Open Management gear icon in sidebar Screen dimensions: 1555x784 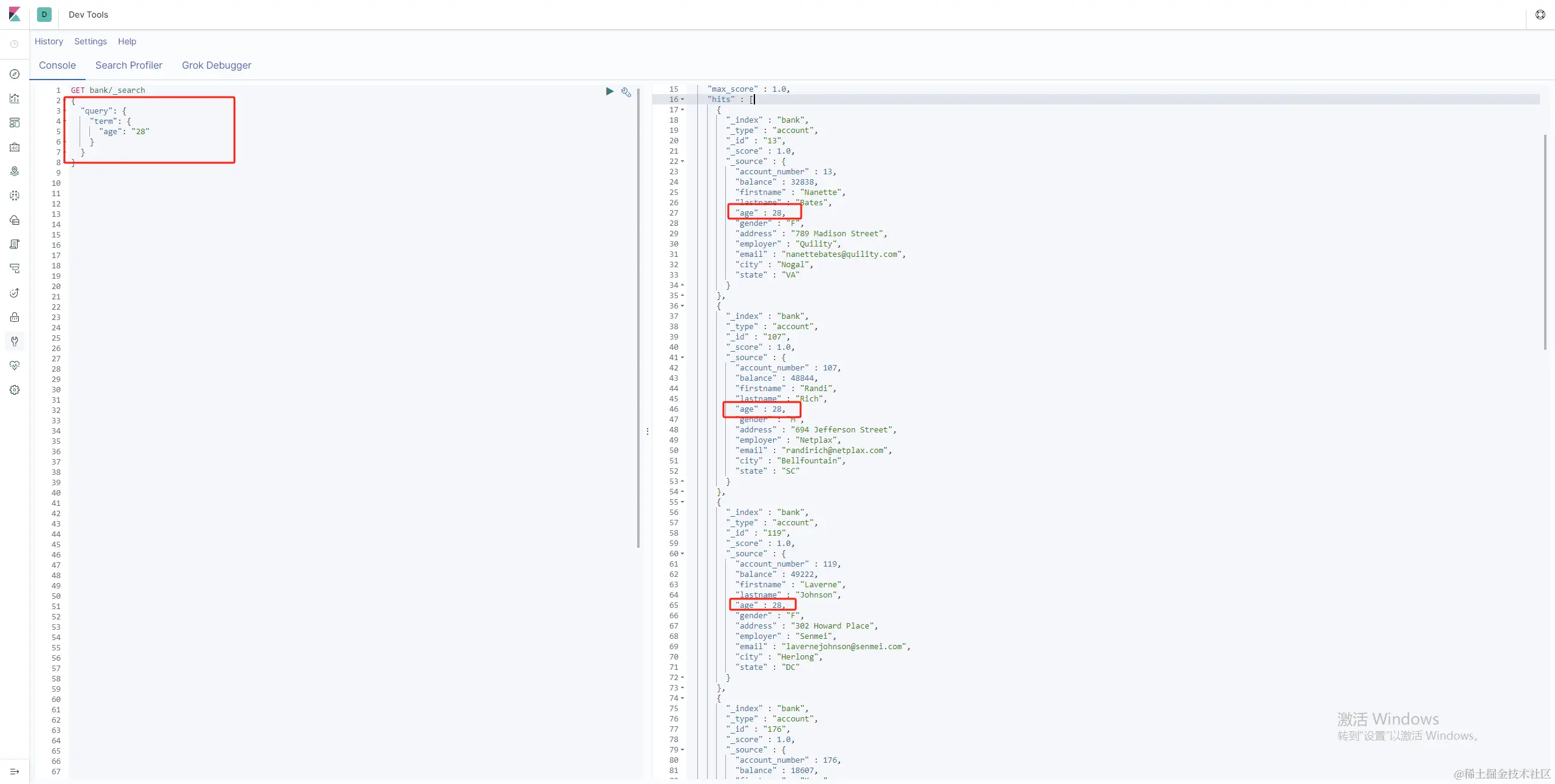(15, 390)
